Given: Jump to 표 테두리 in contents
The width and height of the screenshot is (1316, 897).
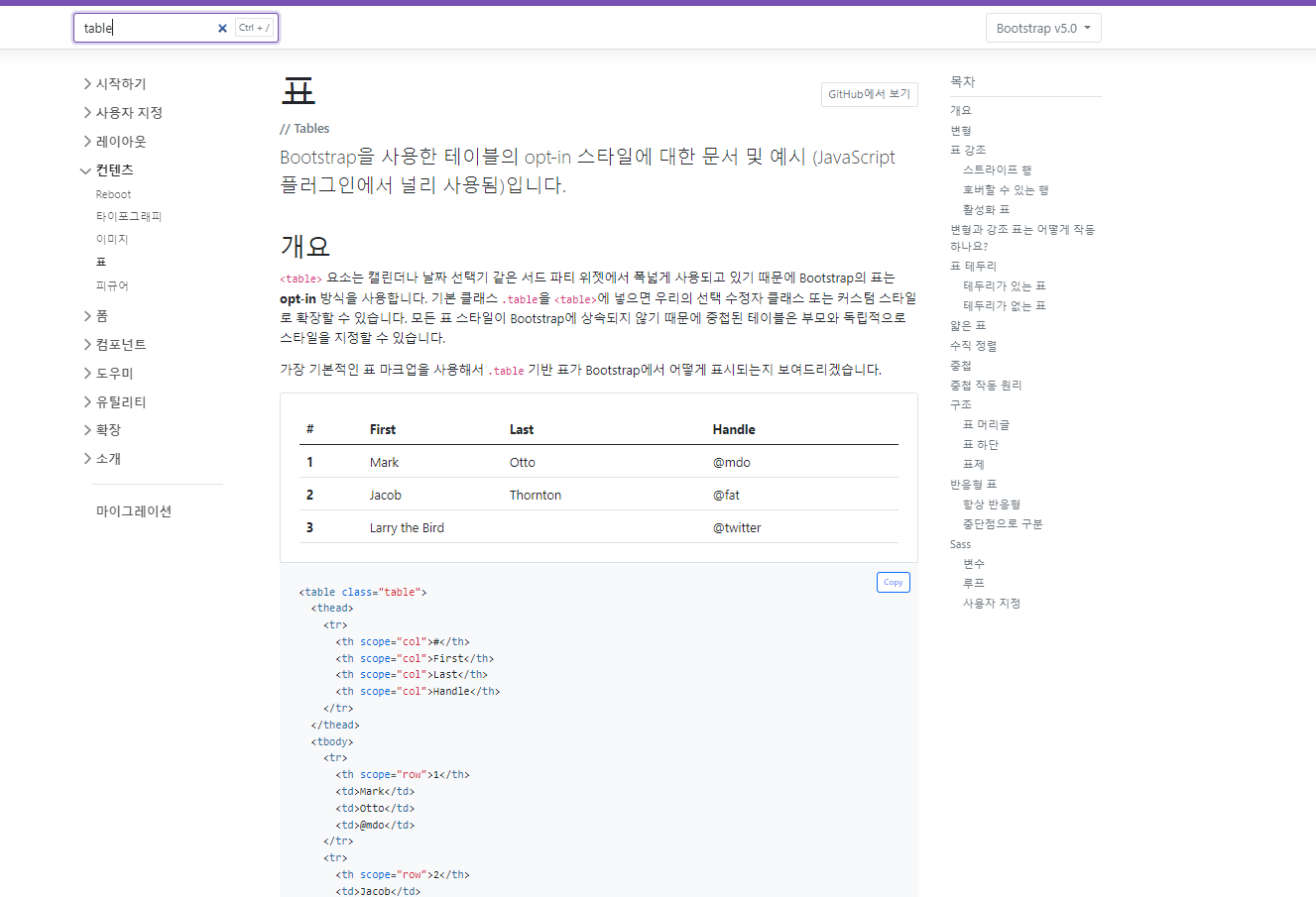Looking at the screenshot, I should (973, 267).
